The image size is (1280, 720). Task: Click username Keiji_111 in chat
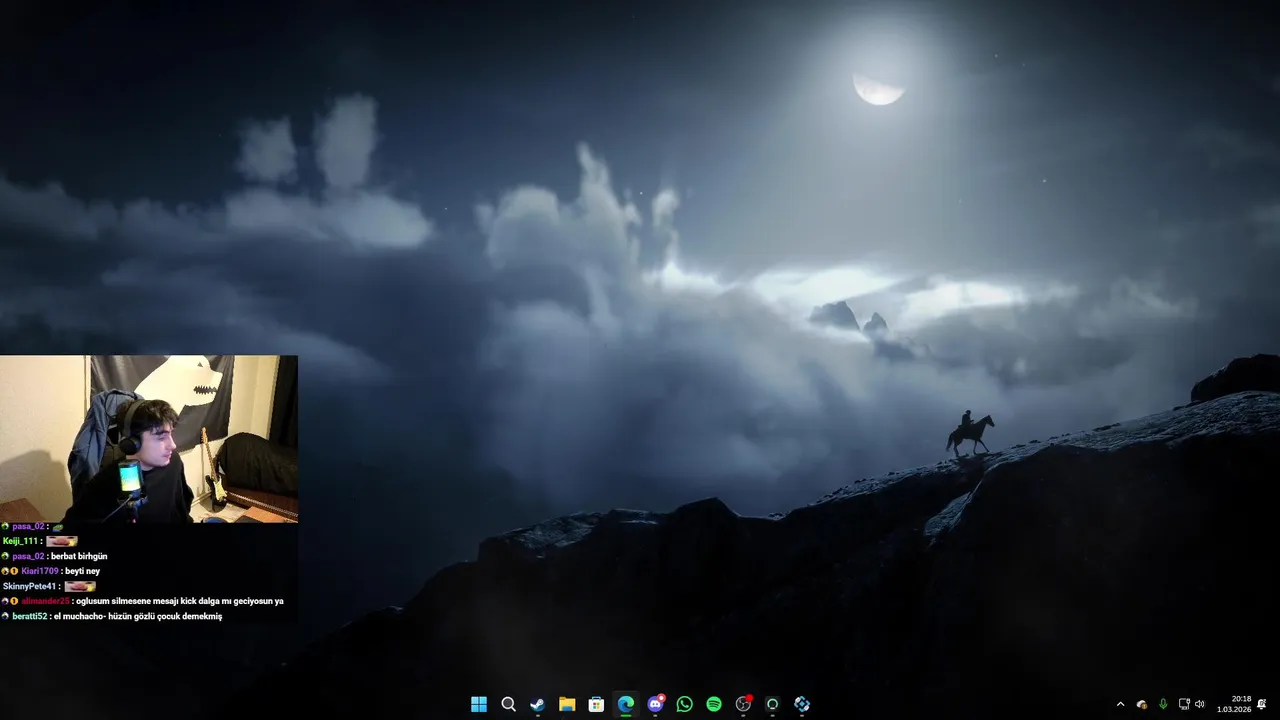21,541
